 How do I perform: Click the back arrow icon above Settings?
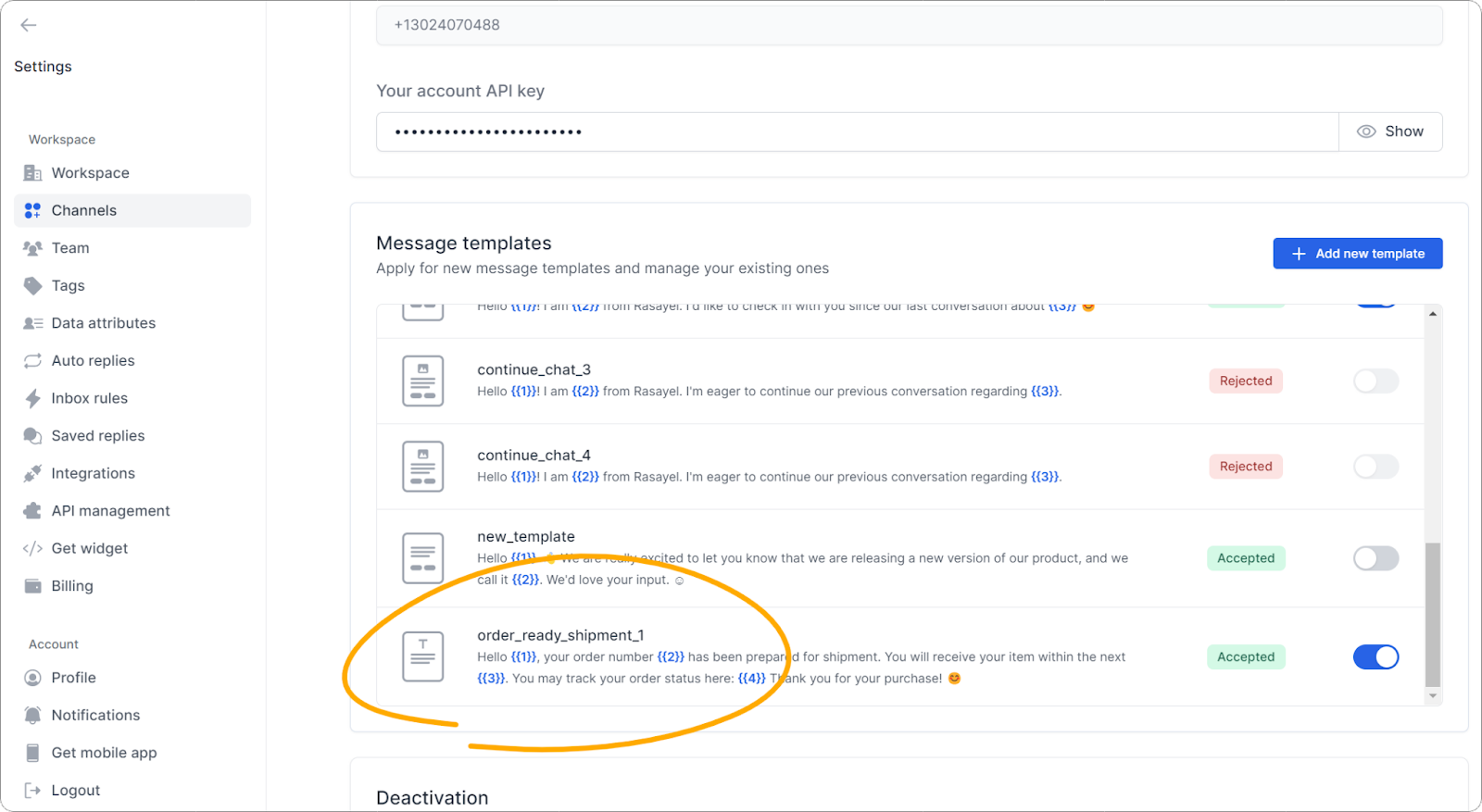point(29,25)
